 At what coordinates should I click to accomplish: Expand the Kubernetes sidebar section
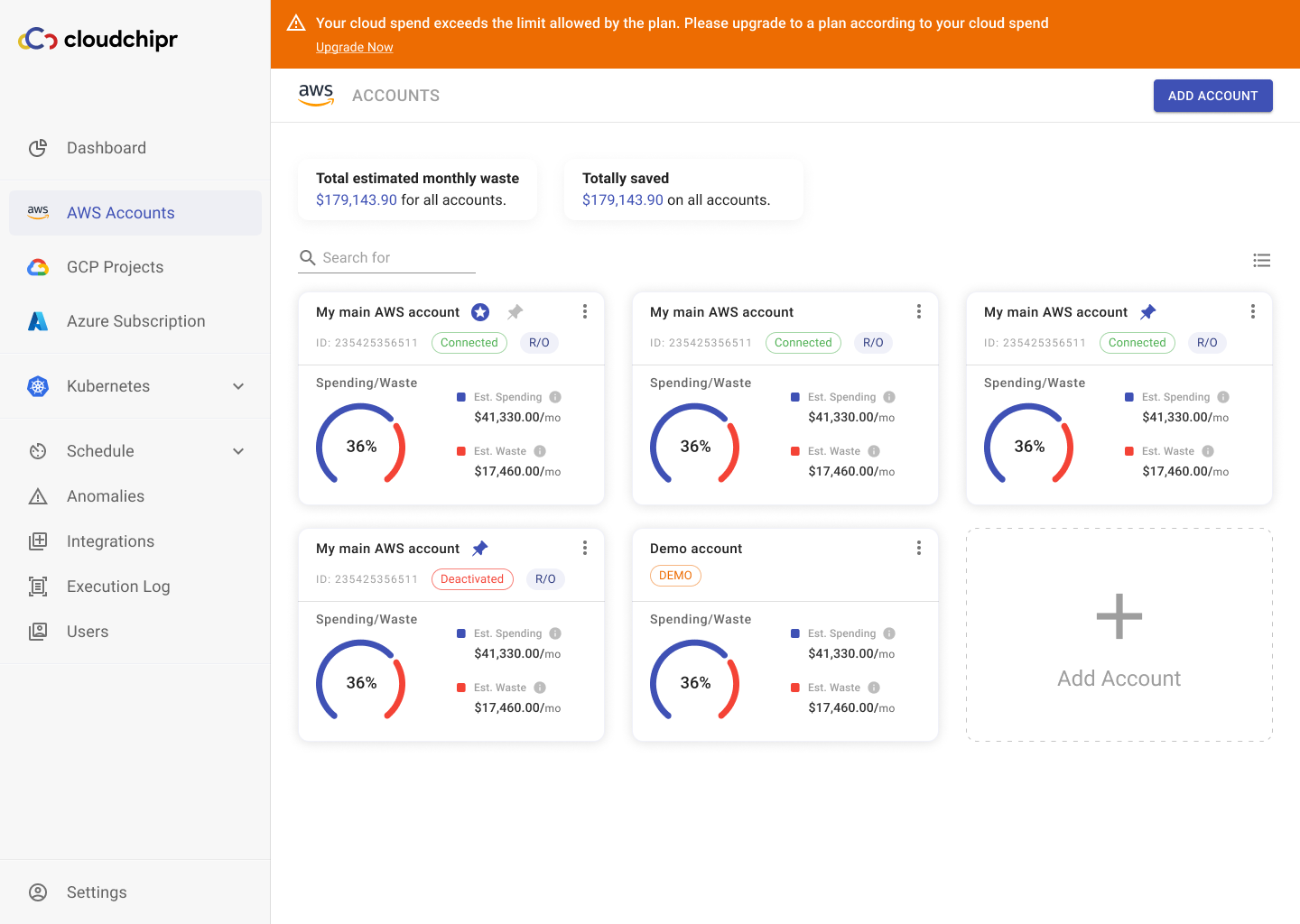tap(238, 386)
